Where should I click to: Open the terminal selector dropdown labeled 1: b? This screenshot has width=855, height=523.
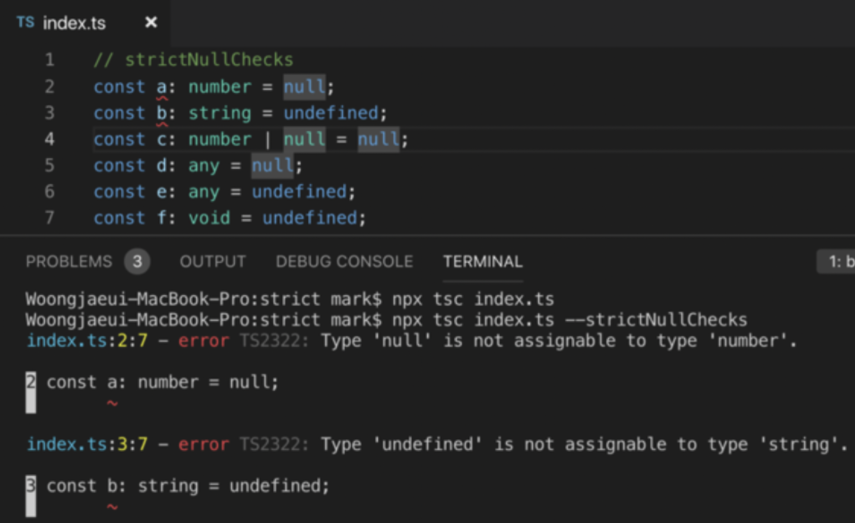coord(836,262)
